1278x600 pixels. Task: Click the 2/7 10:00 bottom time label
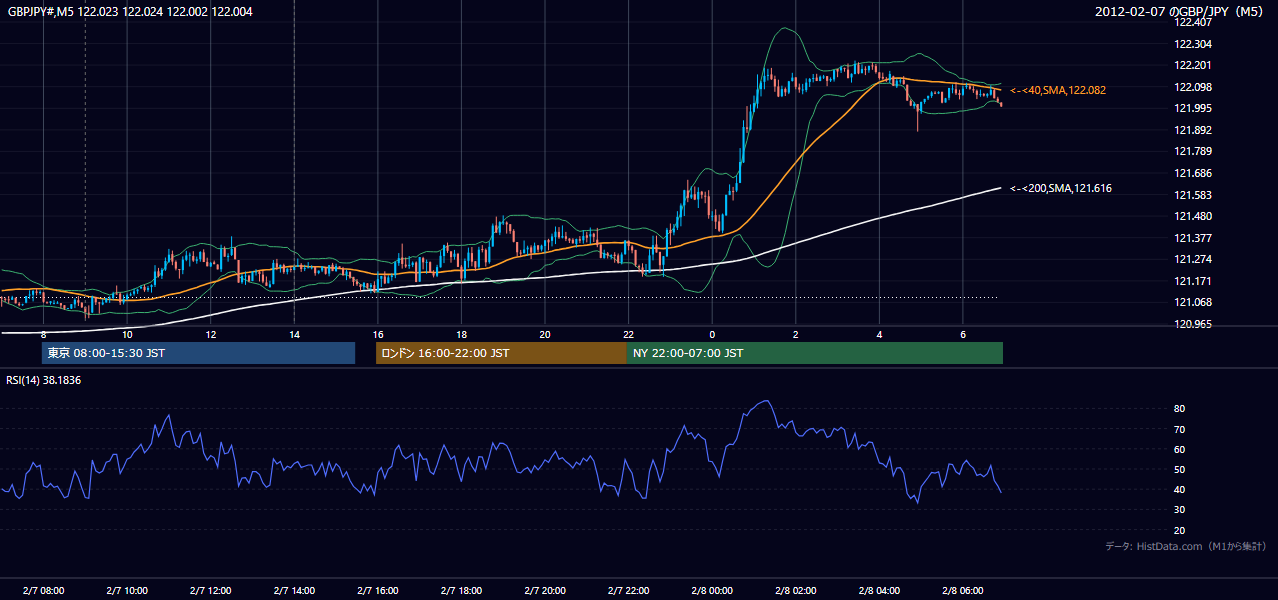[127, 590]
